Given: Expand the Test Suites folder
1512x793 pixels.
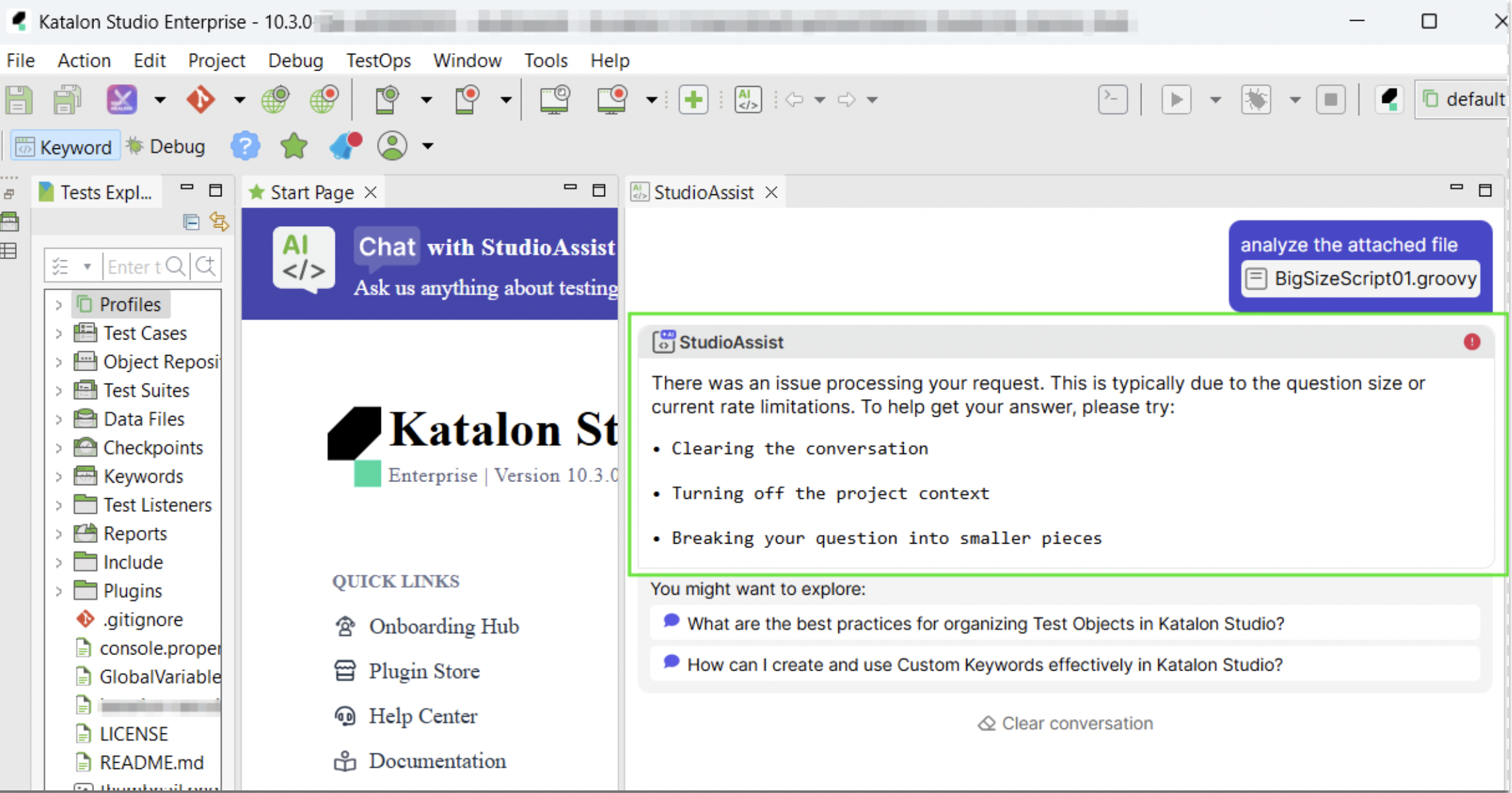Looking at the screenshot, I should coord(58,391).
